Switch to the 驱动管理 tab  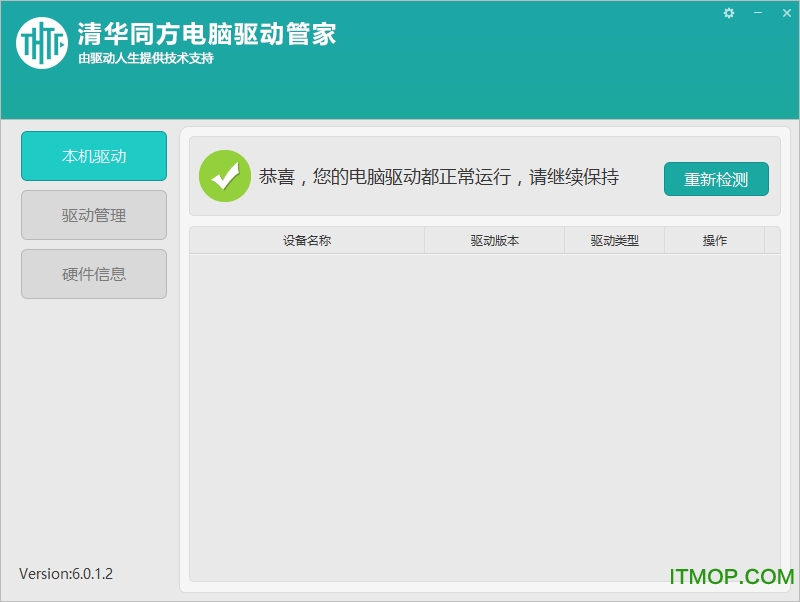coord(94,215)
